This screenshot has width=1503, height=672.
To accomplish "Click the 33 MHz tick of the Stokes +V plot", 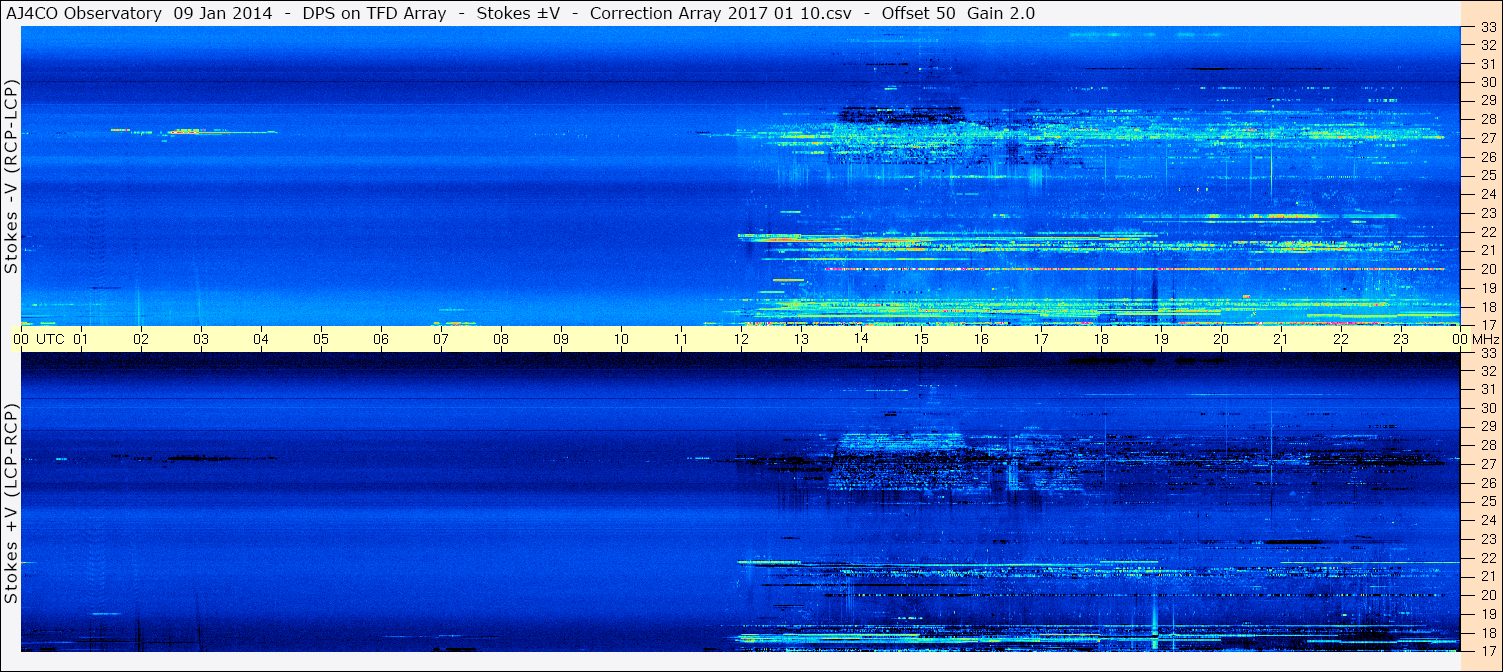I will [x=1487, y=352].
